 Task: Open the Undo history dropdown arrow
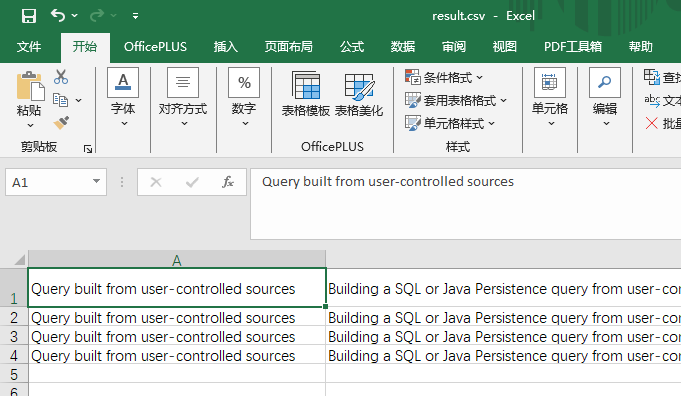pos(75,16)
